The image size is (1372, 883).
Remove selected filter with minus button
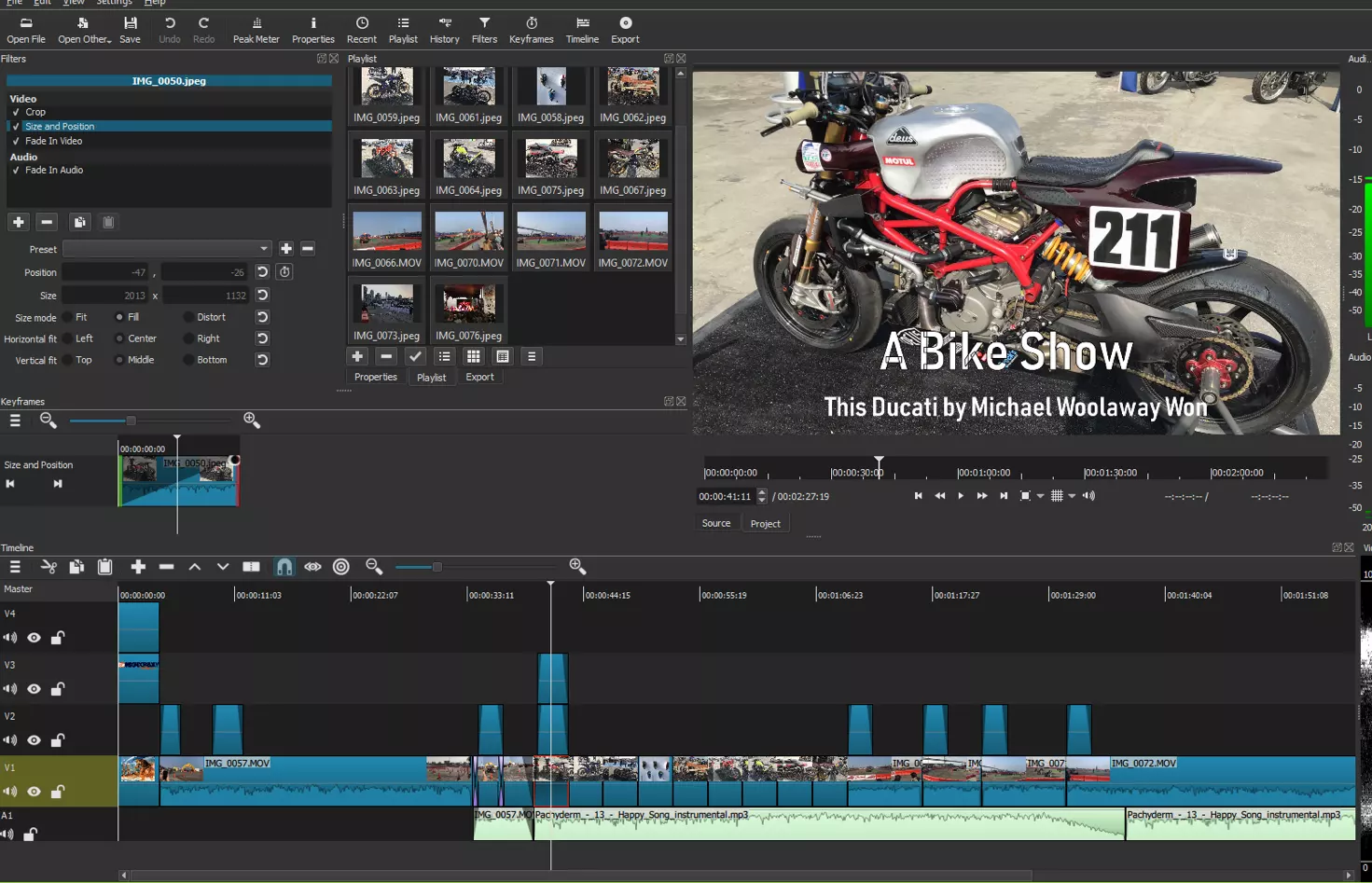(47, 222)
